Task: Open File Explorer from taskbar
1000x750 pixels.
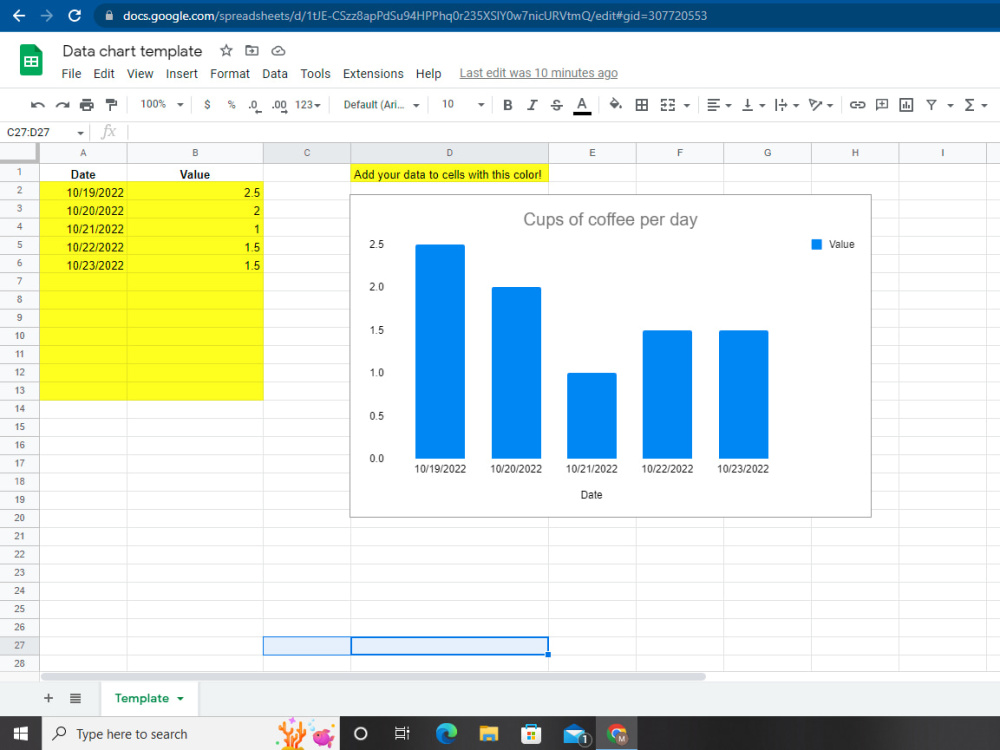Action: tap(489, 733)
